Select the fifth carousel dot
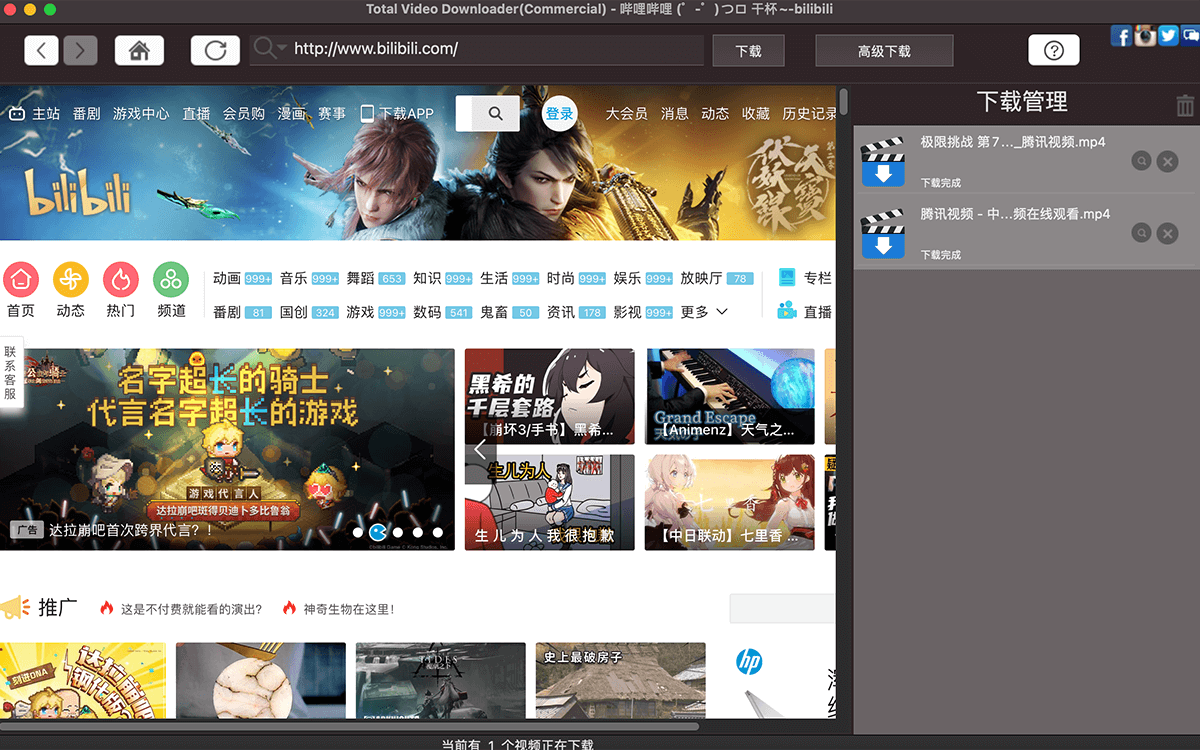 click(438, 533)
